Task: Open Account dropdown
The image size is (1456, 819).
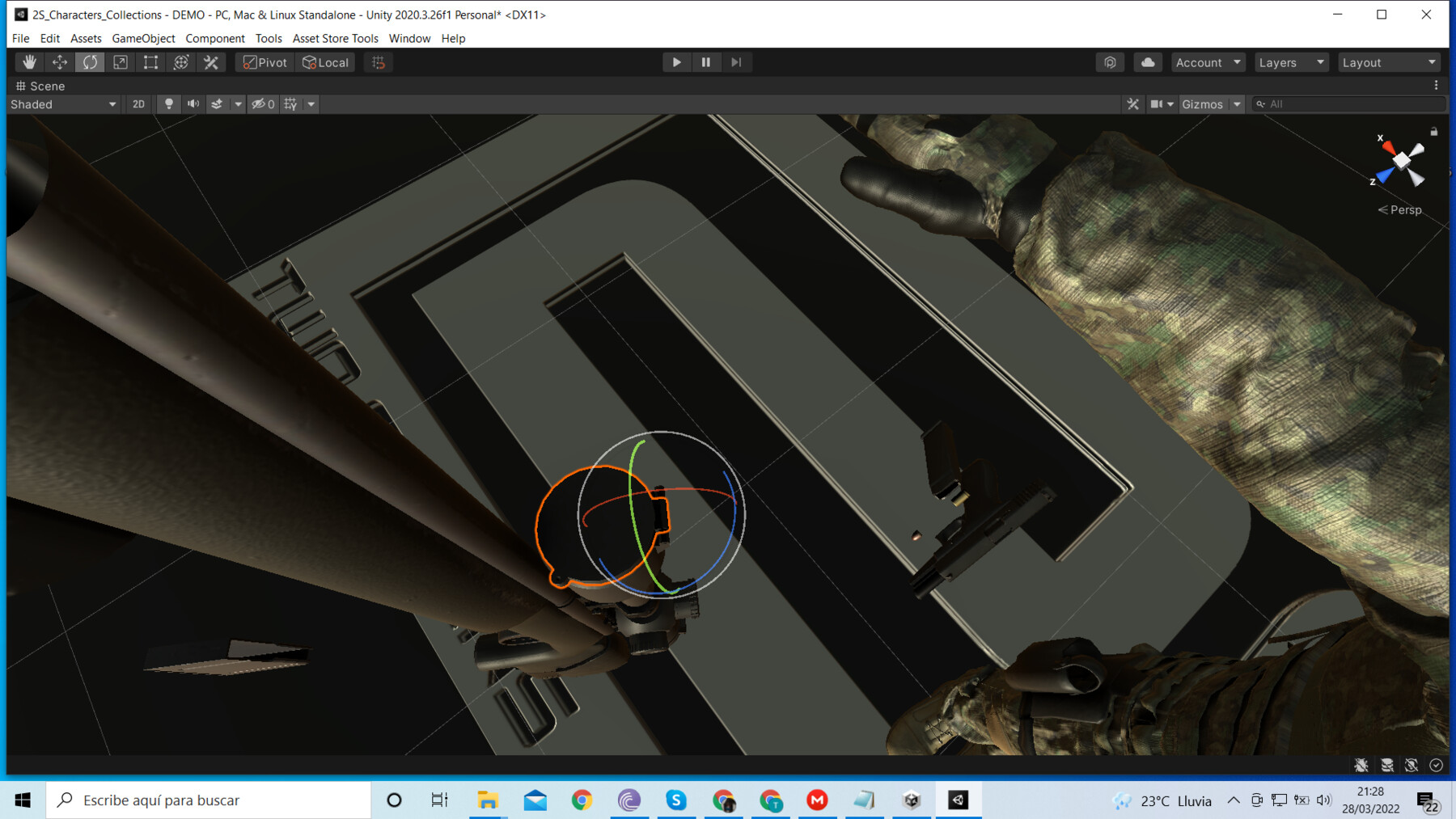Action: click(x=1208, y=62)
